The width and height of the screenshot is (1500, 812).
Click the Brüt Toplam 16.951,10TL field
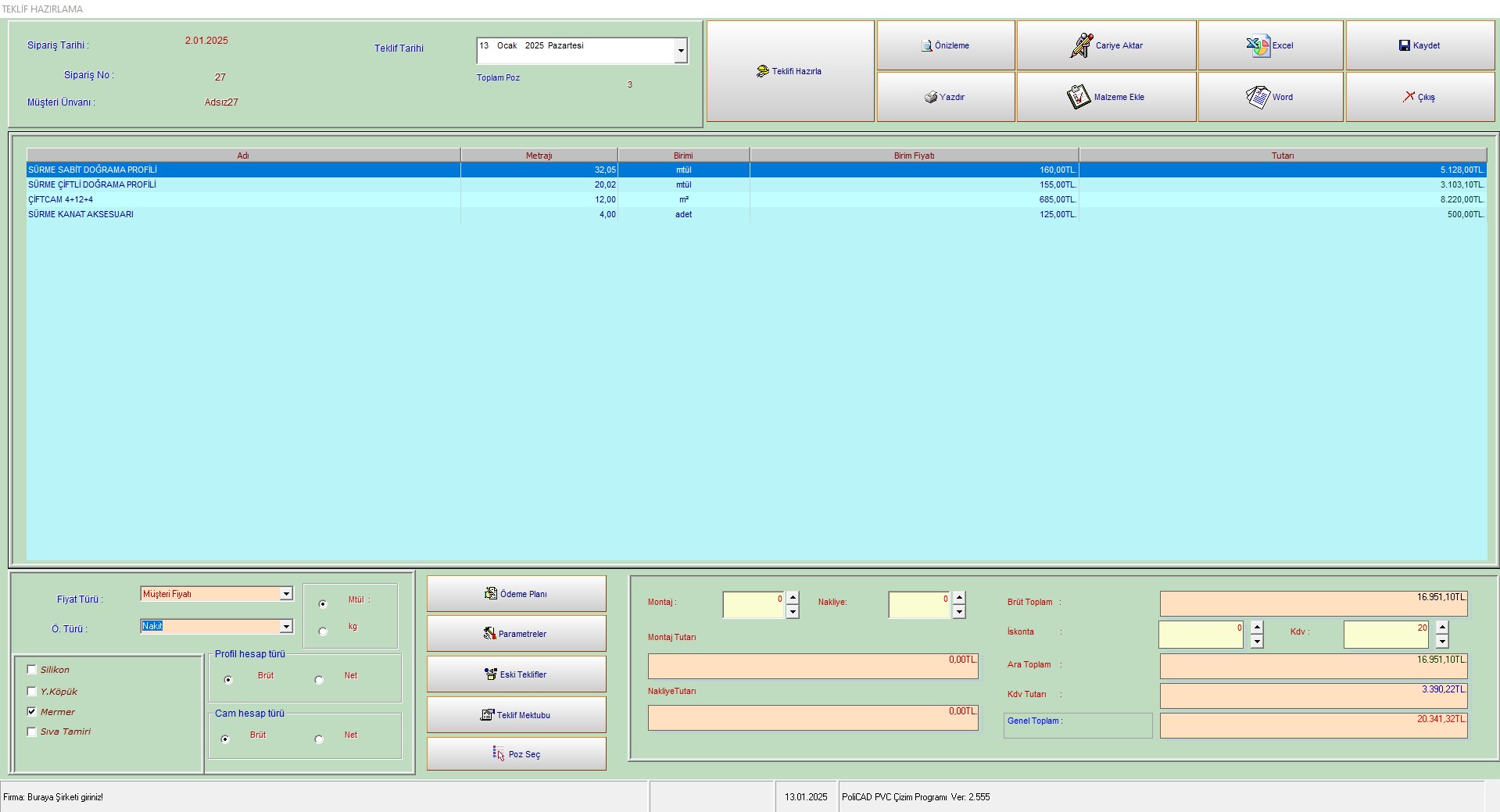[x=1313, y=603]
